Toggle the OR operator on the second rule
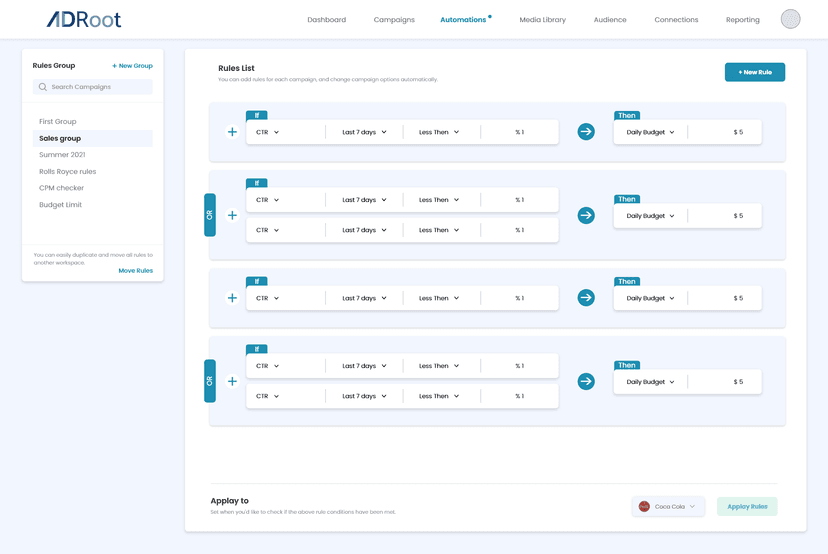 click(x=210, y=215)
